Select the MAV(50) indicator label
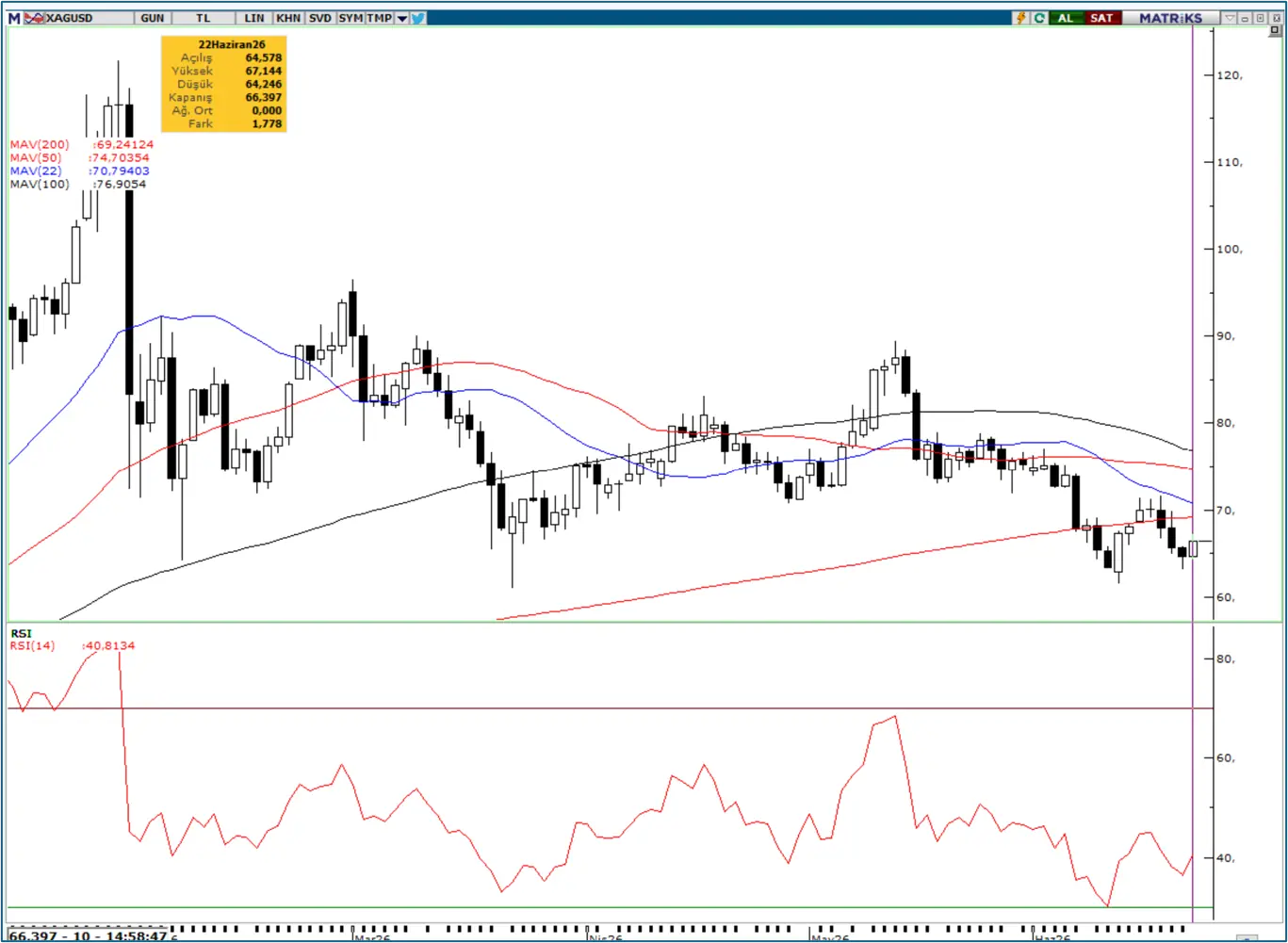 pyautogui.click(x=36, y=157)
